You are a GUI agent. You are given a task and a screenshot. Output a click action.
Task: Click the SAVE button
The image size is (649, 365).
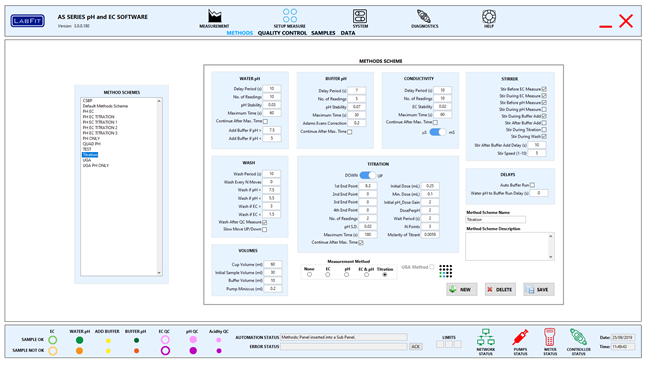pos(538,290)
